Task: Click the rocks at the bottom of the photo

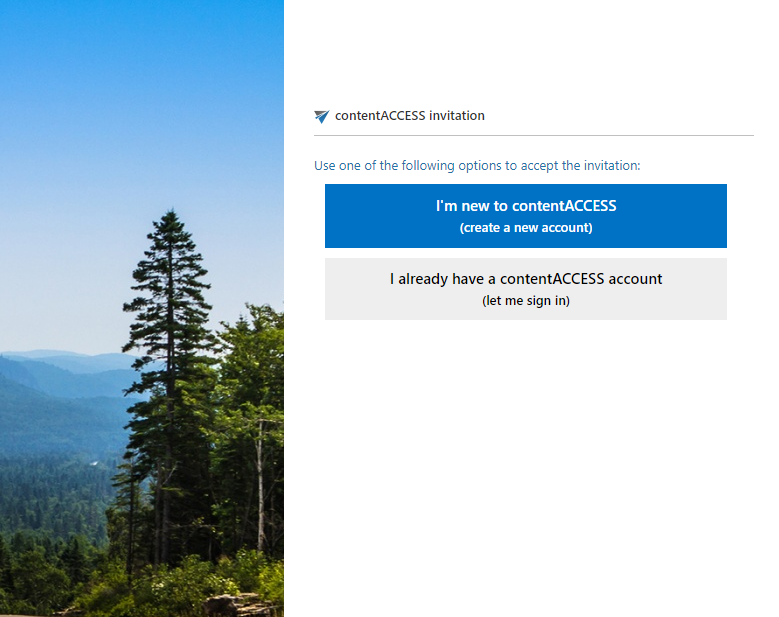Action: (x=238, y=605)
